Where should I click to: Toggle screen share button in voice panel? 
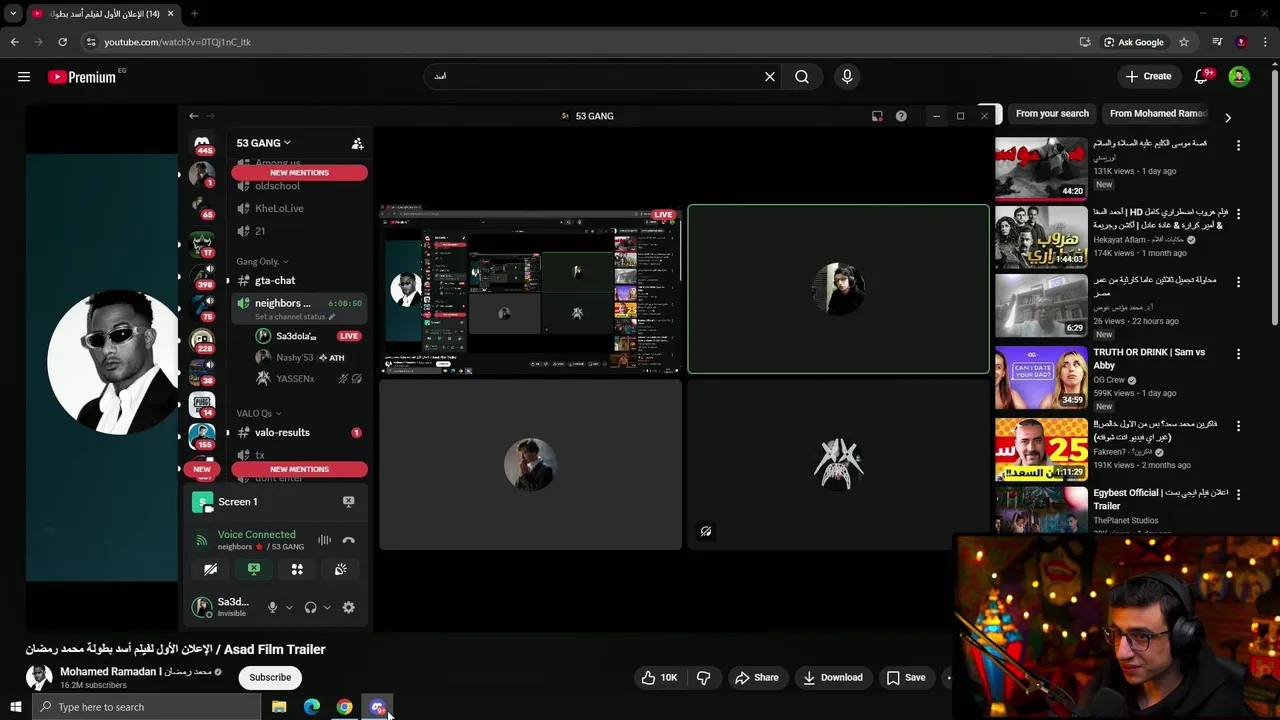(254, 569)
